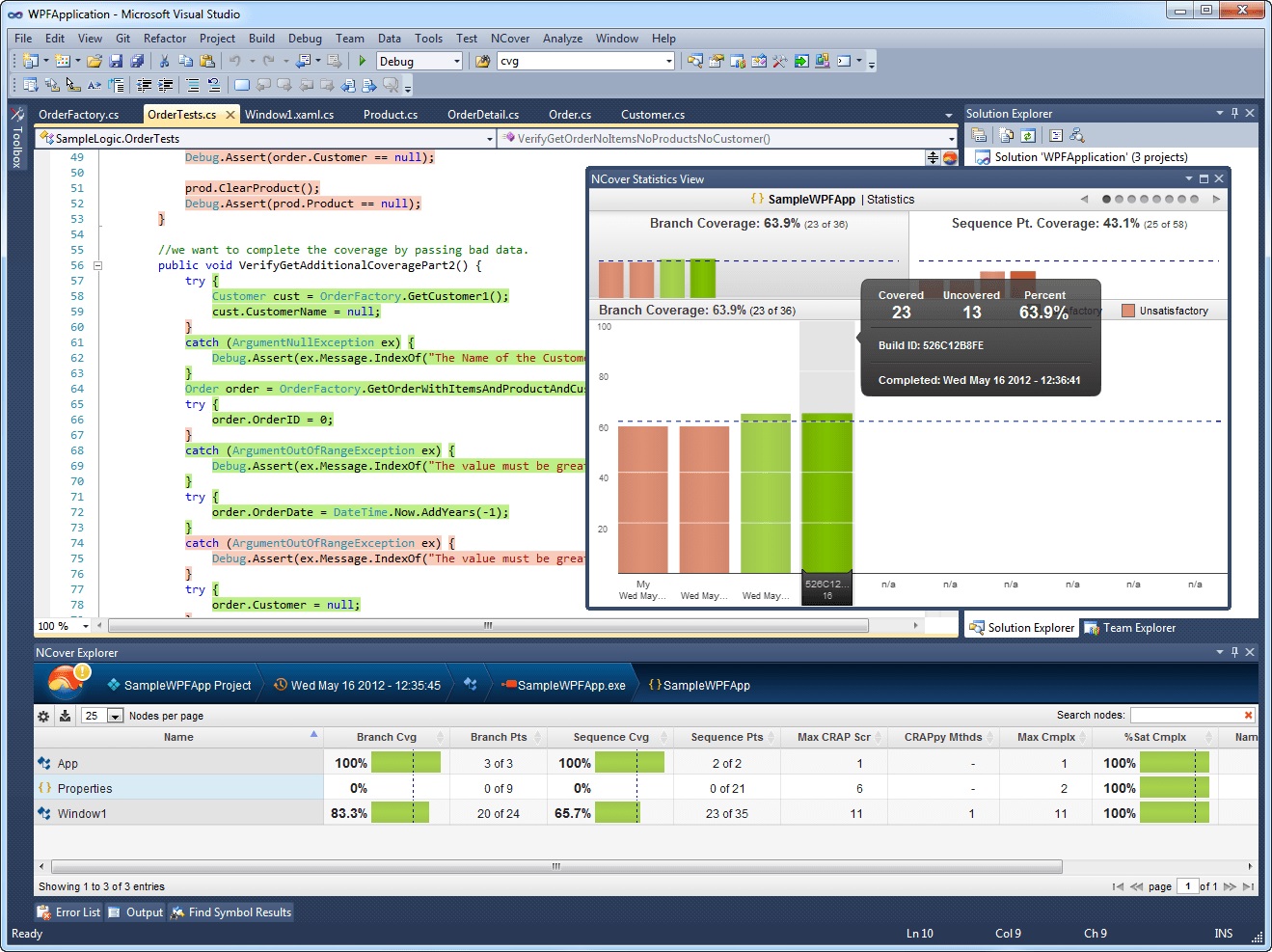Click NCover Explorer settings gear icon
This screenshot has width=1272, height=952.
(x=43, y=716)
